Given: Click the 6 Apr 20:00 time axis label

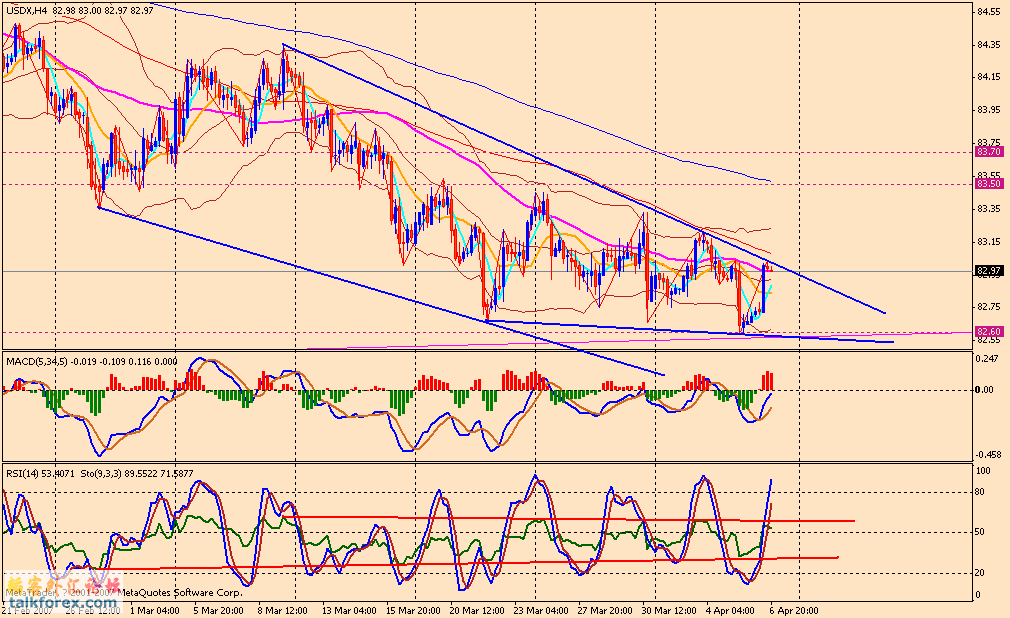Looking at the screenshot, I should (794, 610).
